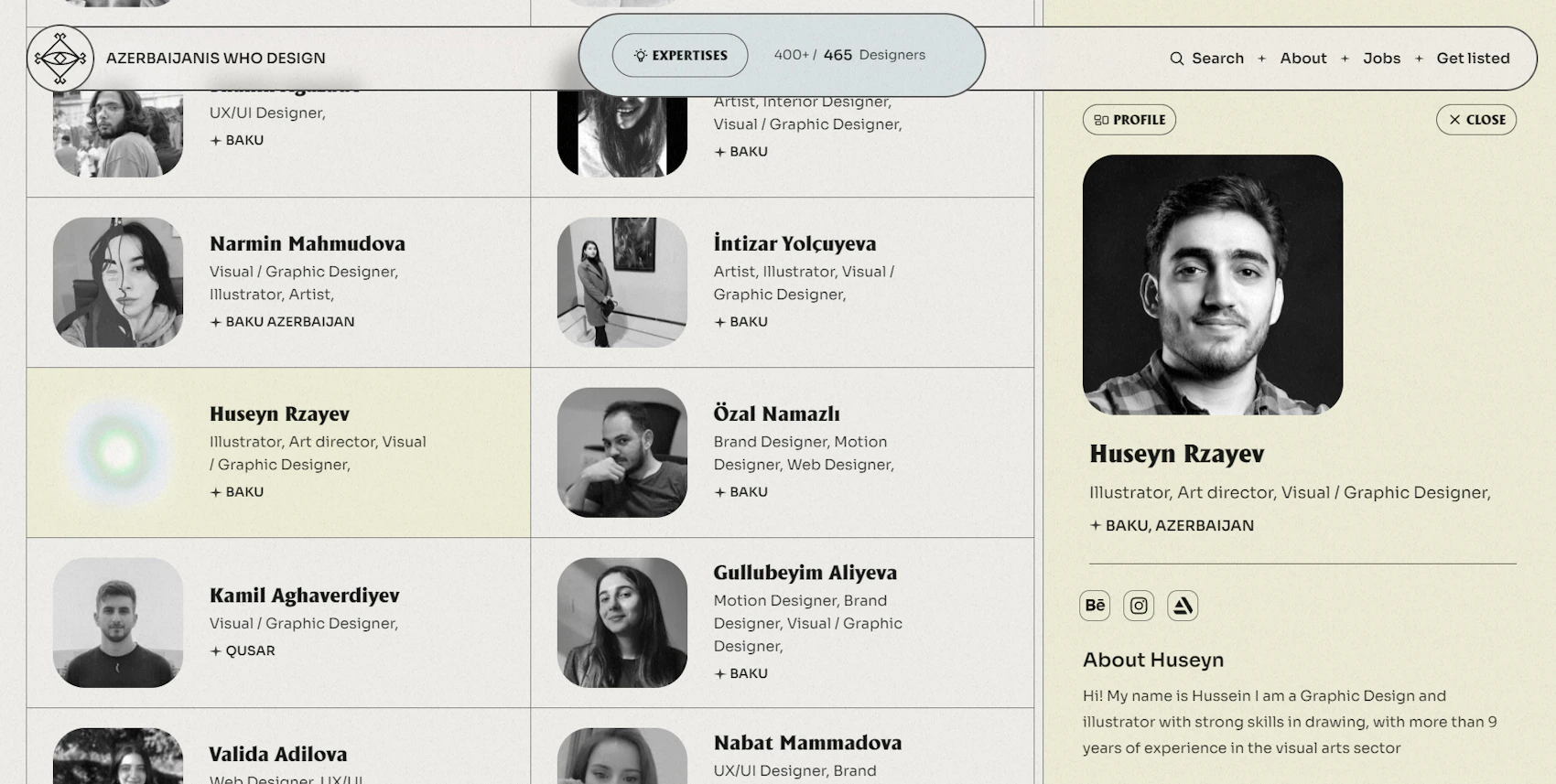
Task: Click 'BAKU AZERBAIJAN' under Narmin Mahmudova
Action: tap(290, 322)
